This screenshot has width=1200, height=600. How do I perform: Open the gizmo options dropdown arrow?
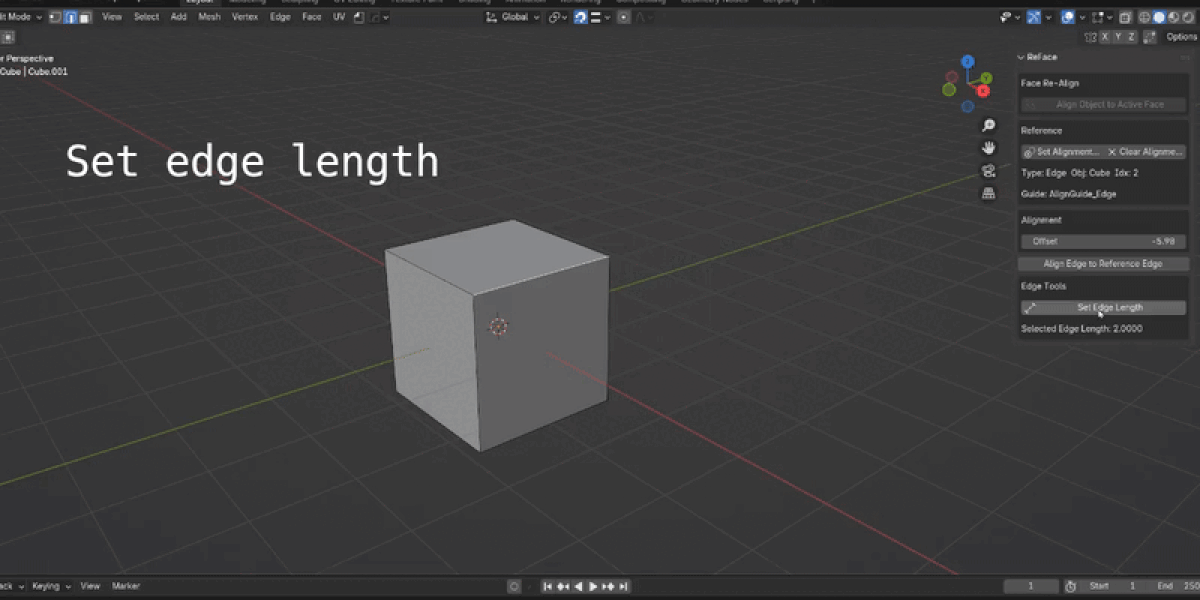[1048, 17]
